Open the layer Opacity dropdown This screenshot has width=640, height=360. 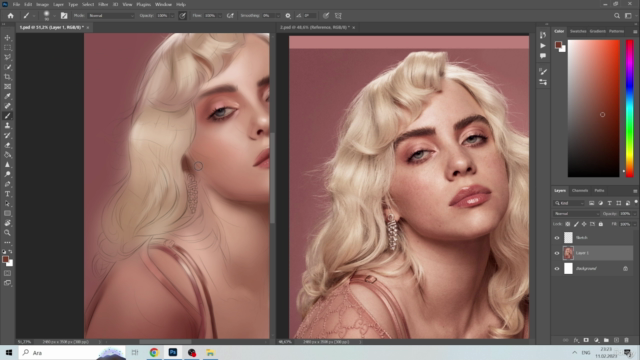point(634,213)
